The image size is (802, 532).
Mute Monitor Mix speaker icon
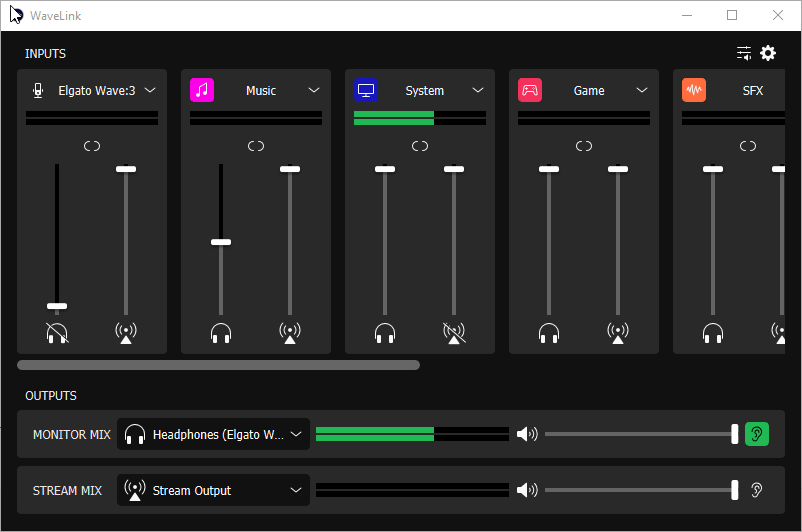click(527, 434)
